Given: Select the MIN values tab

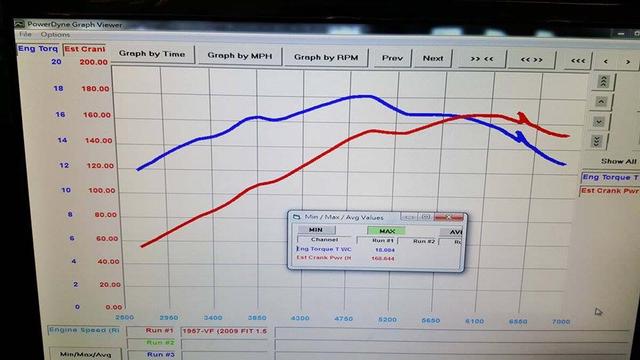Looking at the screenshot, I should click(316, 229).
